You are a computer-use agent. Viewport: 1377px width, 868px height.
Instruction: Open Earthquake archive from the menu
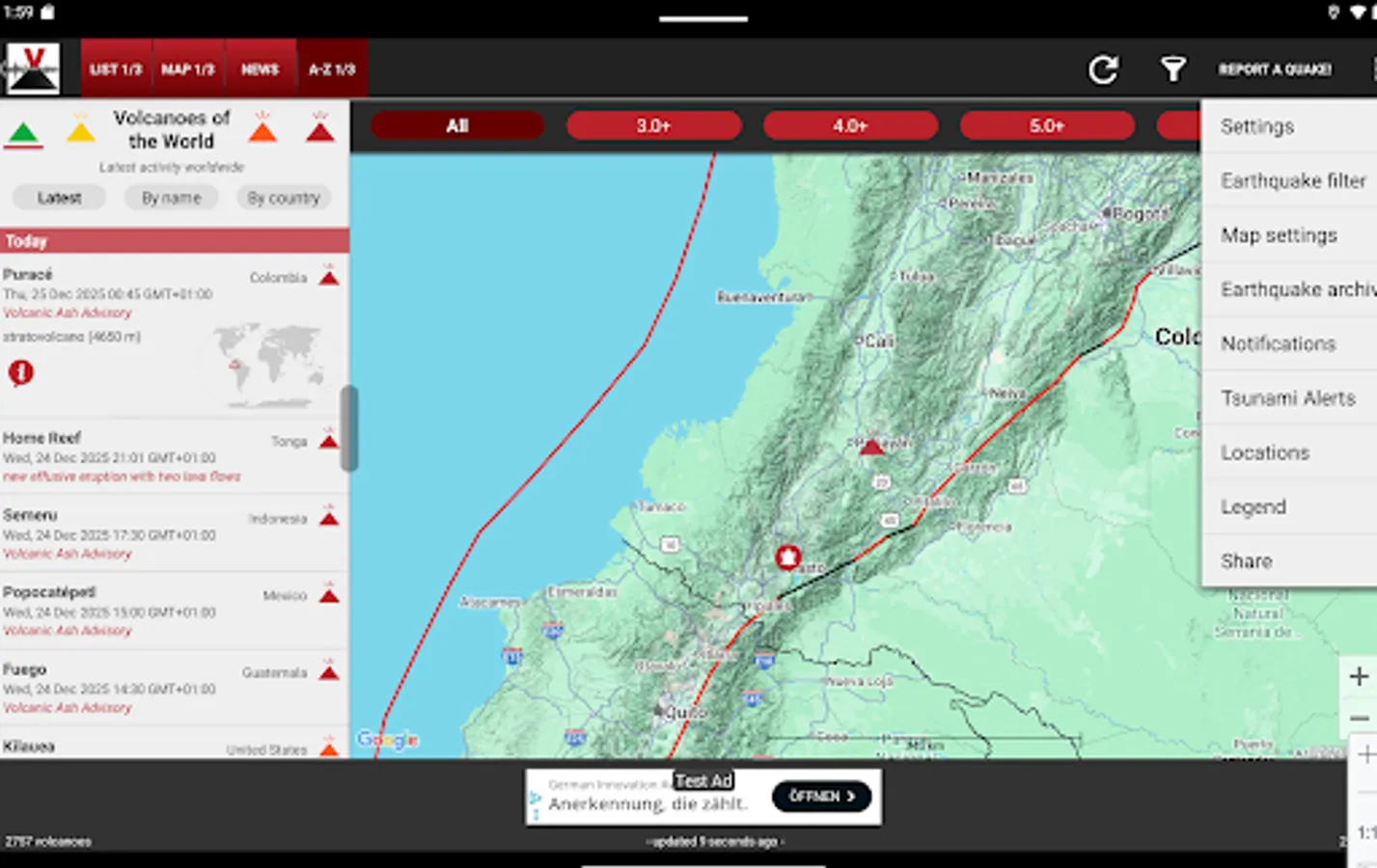pyautogui.click(x=1293, y=289)
